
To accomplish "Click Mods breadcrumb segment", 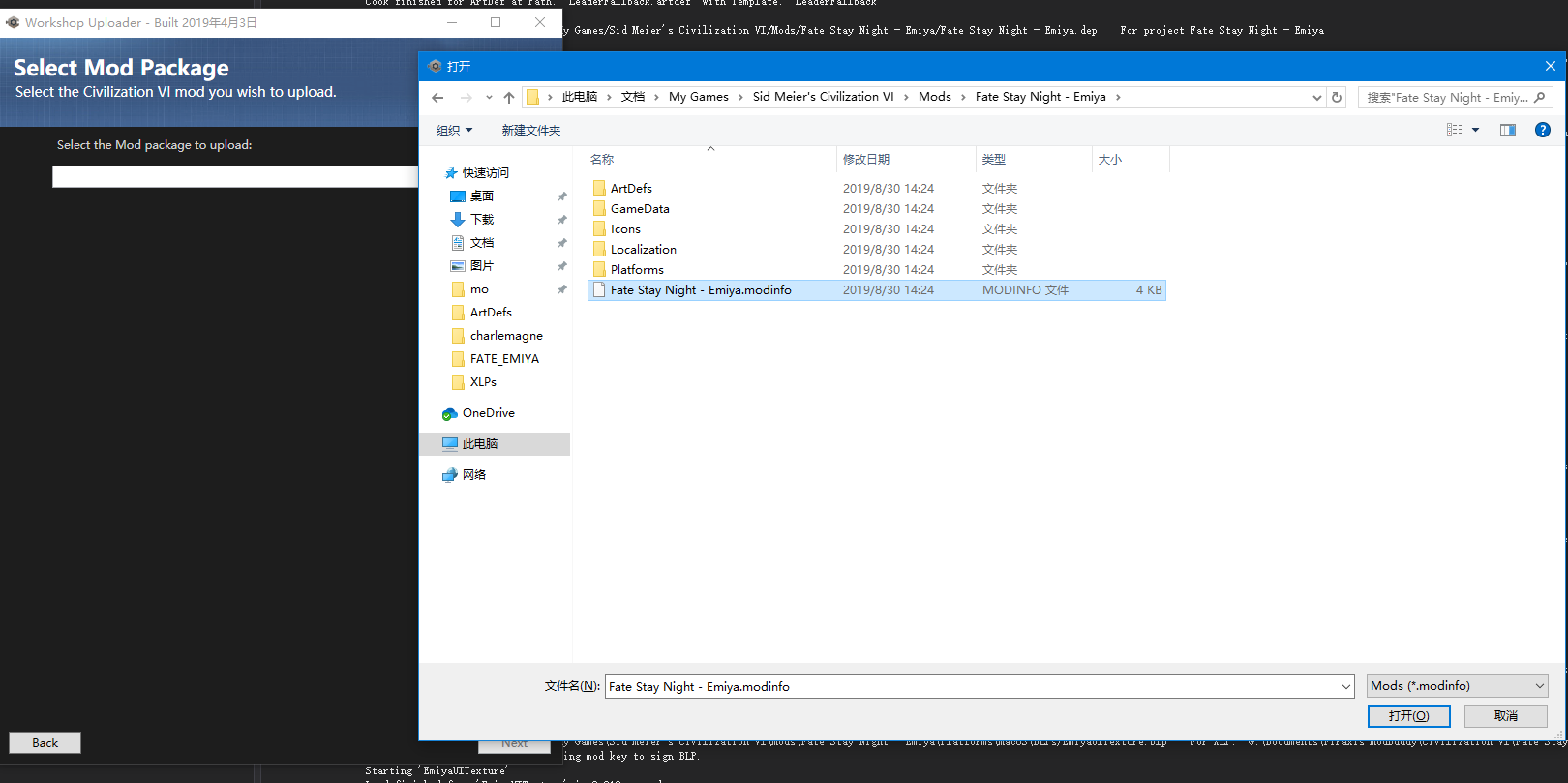I will (x=934, y=97).
